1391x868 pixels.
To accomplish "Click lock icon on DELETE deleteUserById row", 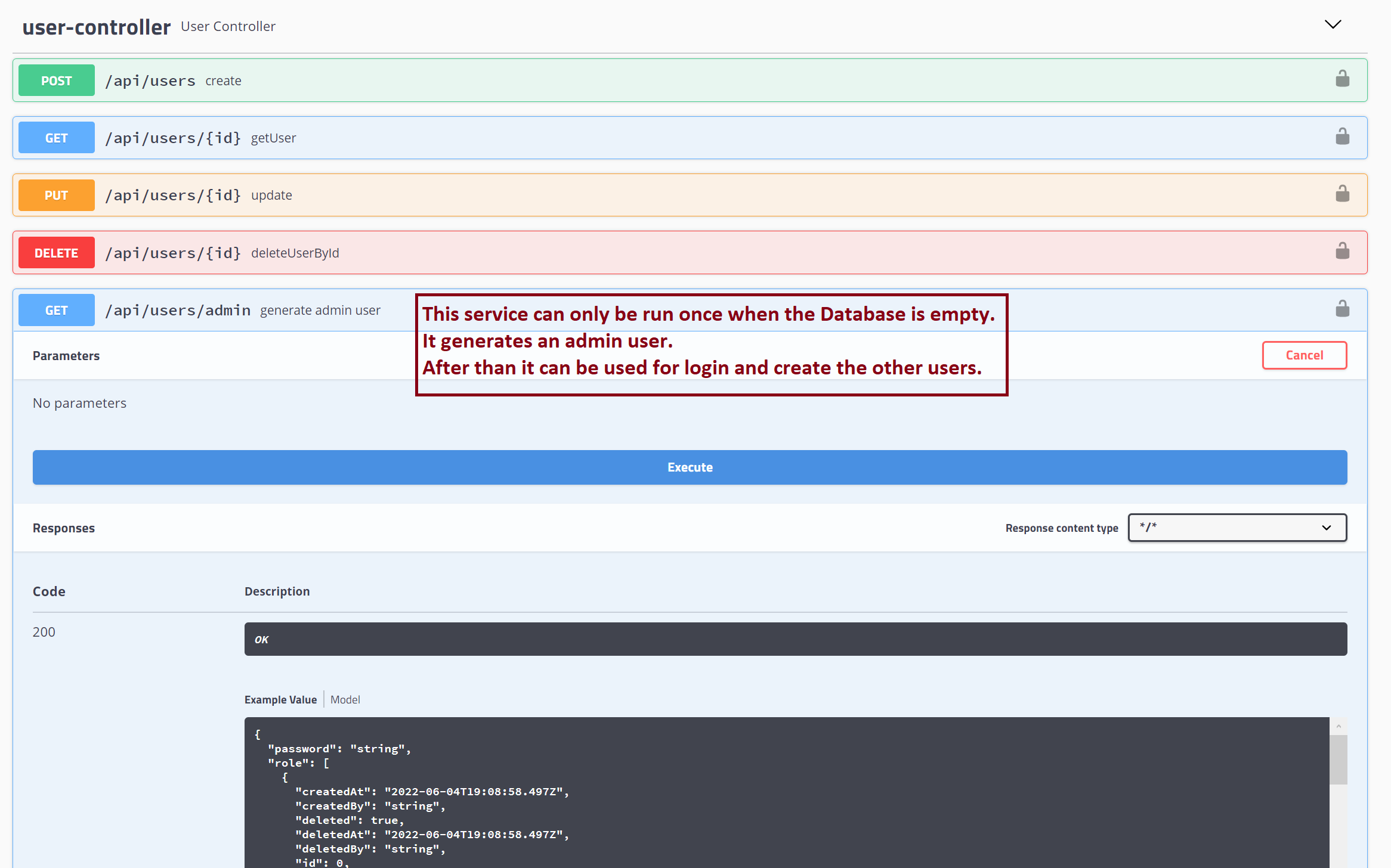I will pyautogui.click(x=1342, y=251).
